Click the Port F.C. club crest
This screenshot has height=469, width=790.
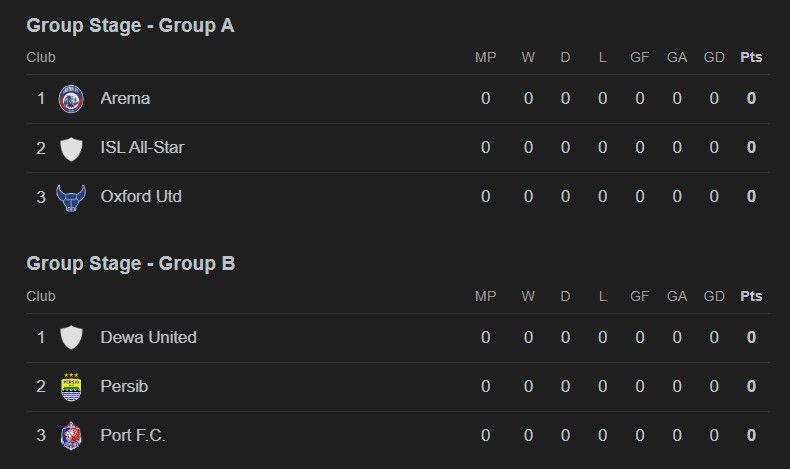point(71,436)
